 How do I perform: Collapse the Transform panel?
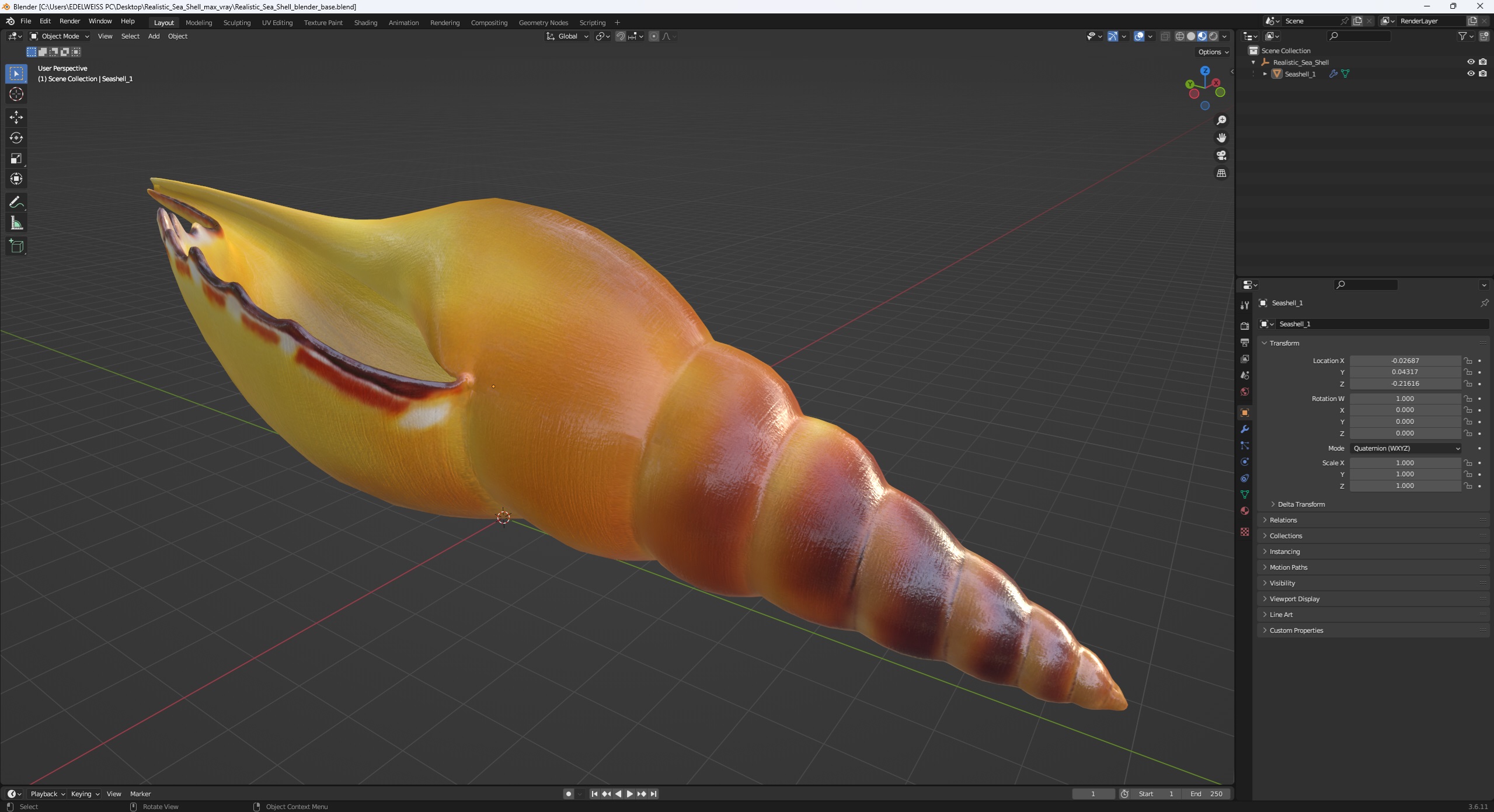click(x=1284, y=343)
